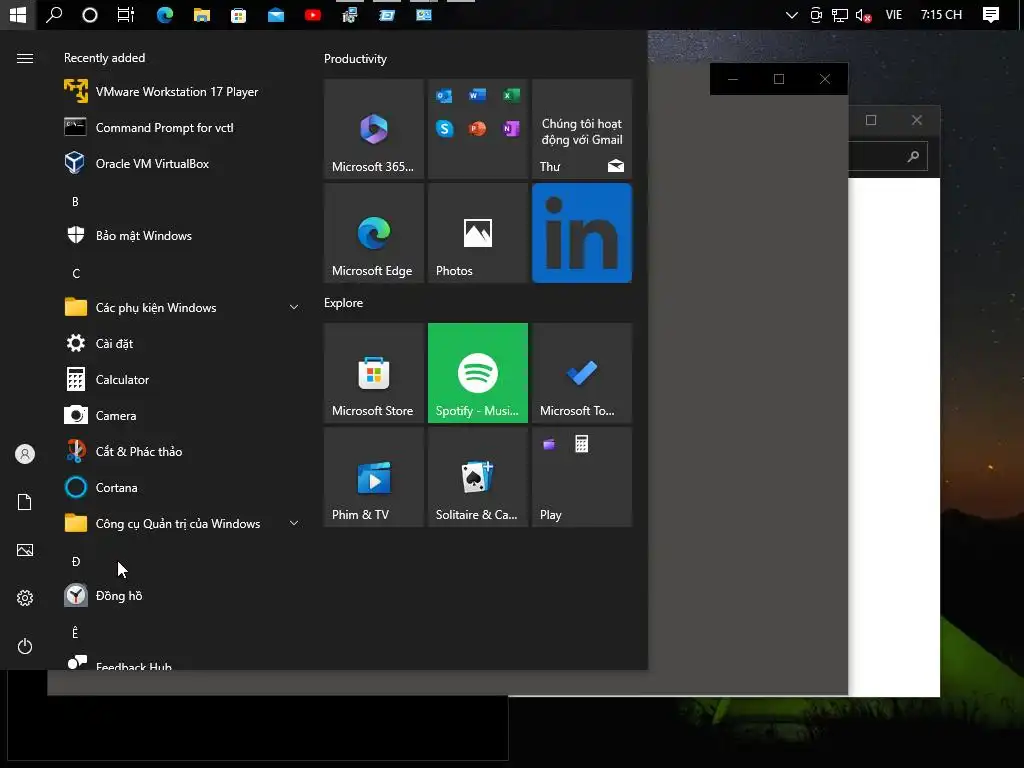Click Recently added heading

pos(104,58)
